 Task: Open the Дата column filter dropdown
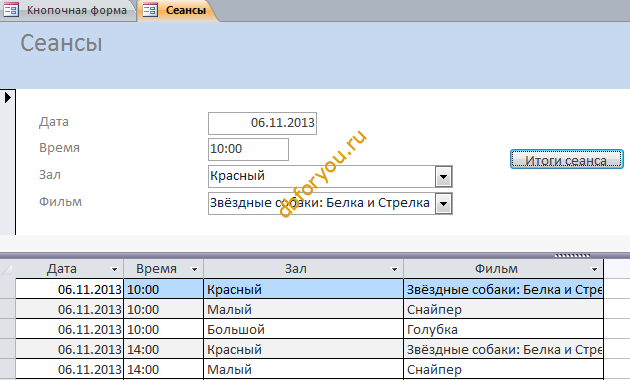pos(114,270)
